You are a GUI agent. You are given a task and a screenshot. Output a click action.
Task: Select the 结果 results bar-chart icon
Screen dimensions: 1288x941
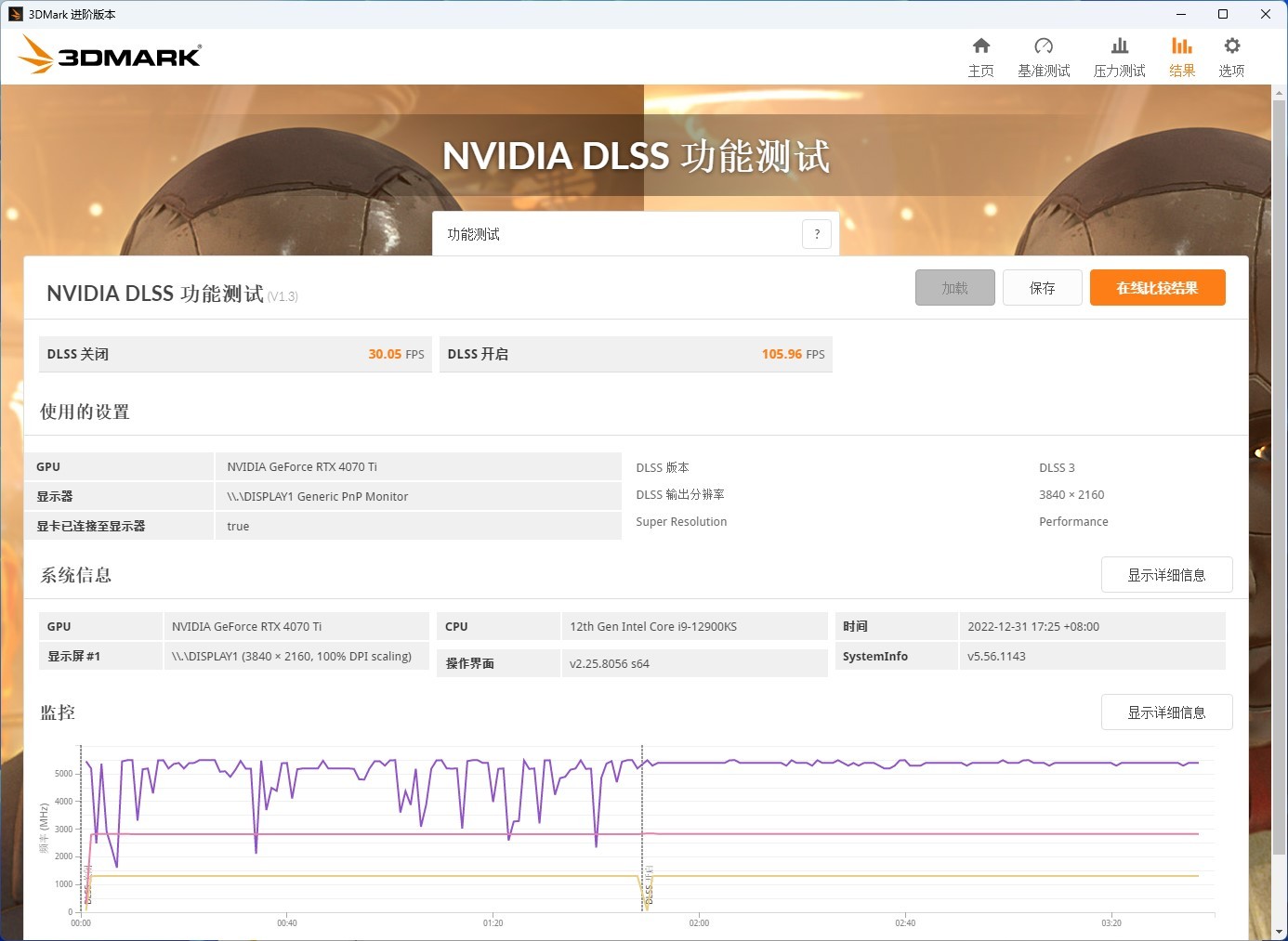coord(1182,54)
